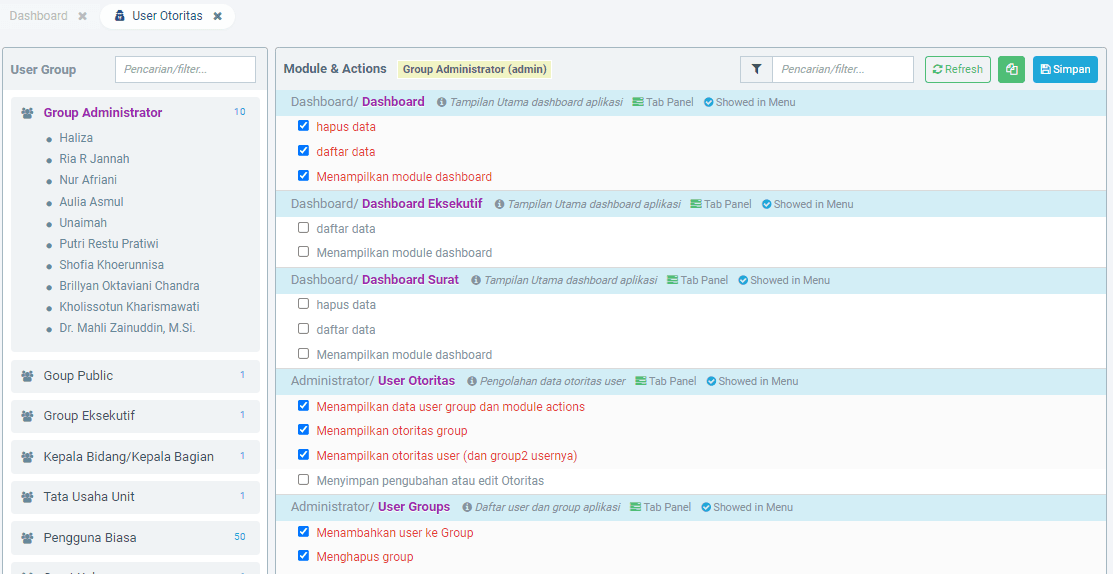This screenshot has width=1113, height=574.
Task: Check Menyimpan pengubahan atau edit Otoritas
Action: point(304,480)
